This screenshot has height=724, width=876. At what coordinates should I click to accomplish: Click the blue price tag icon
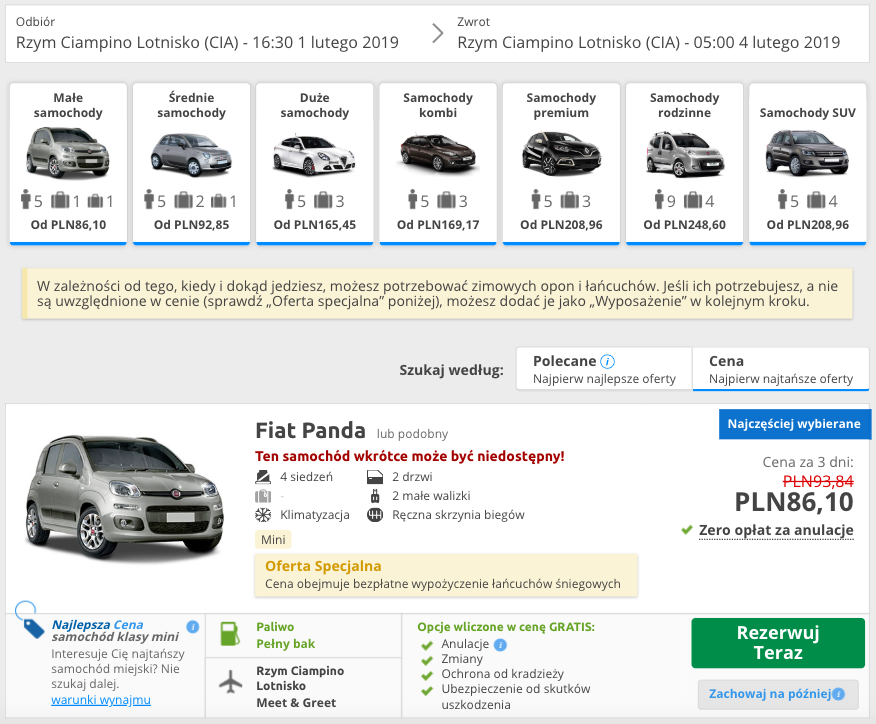(x=33, y=628)
